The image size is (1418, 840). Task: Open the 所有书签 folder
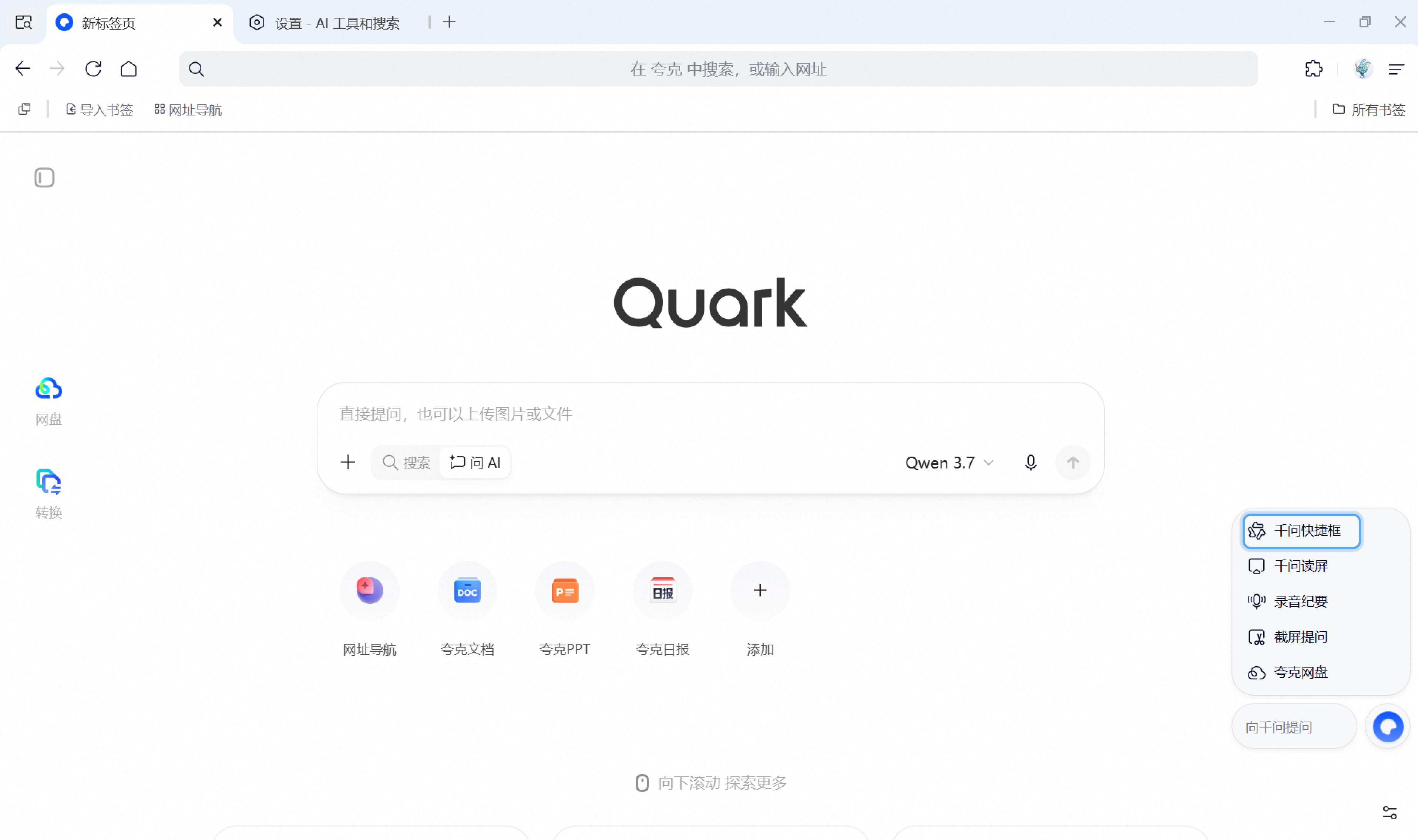coord(1369,110)
